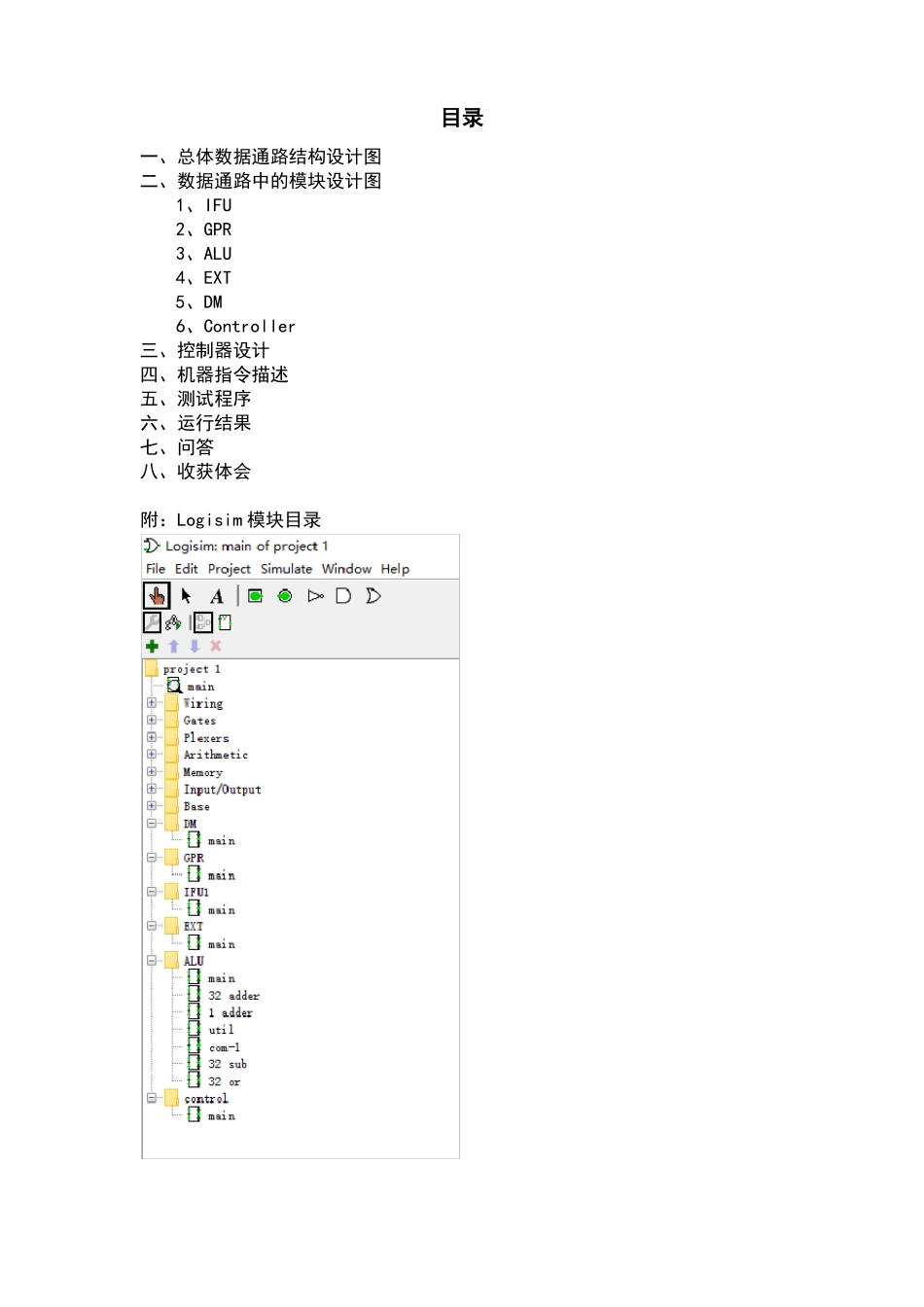Select the Poke (hand) tool
Viewport: 924px width, 1307px height.
[157, 595]
